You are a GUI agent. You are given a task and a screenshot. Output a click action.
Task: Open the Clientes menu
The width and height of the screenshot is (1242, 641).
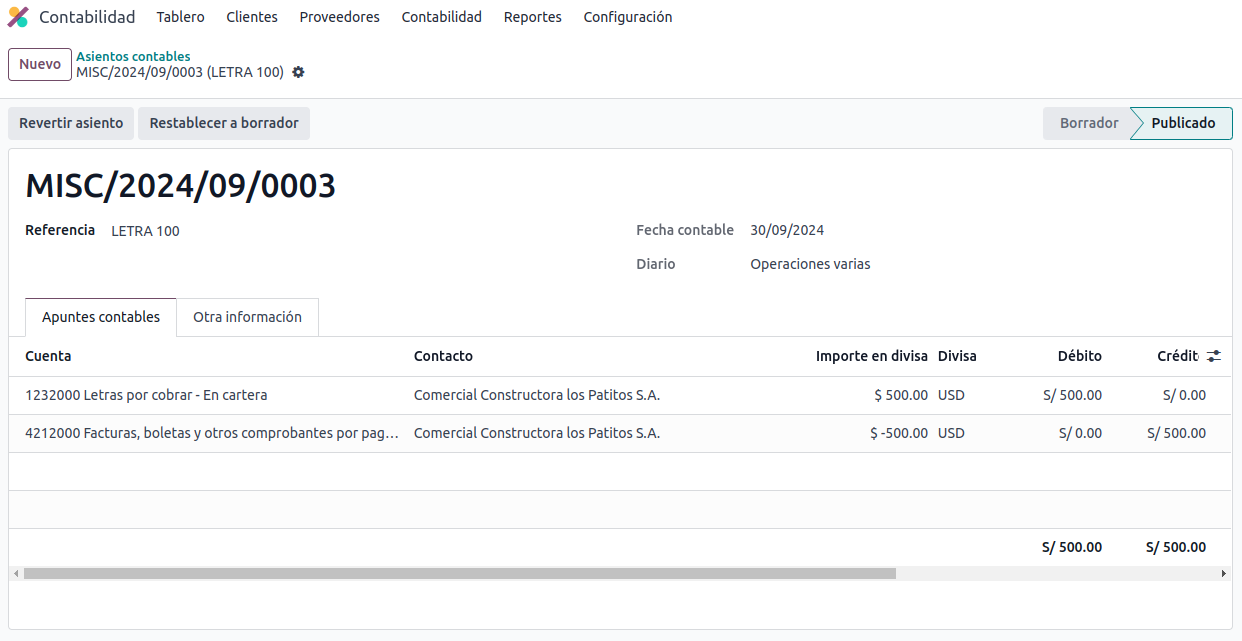(252, 17)
